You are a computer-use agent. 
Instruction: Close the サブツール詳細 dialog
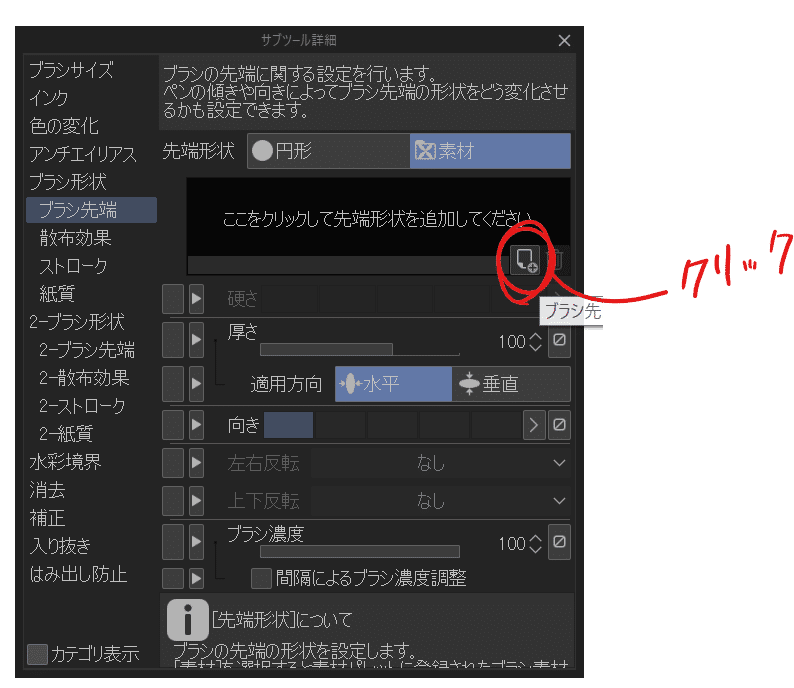pos(564,41)
